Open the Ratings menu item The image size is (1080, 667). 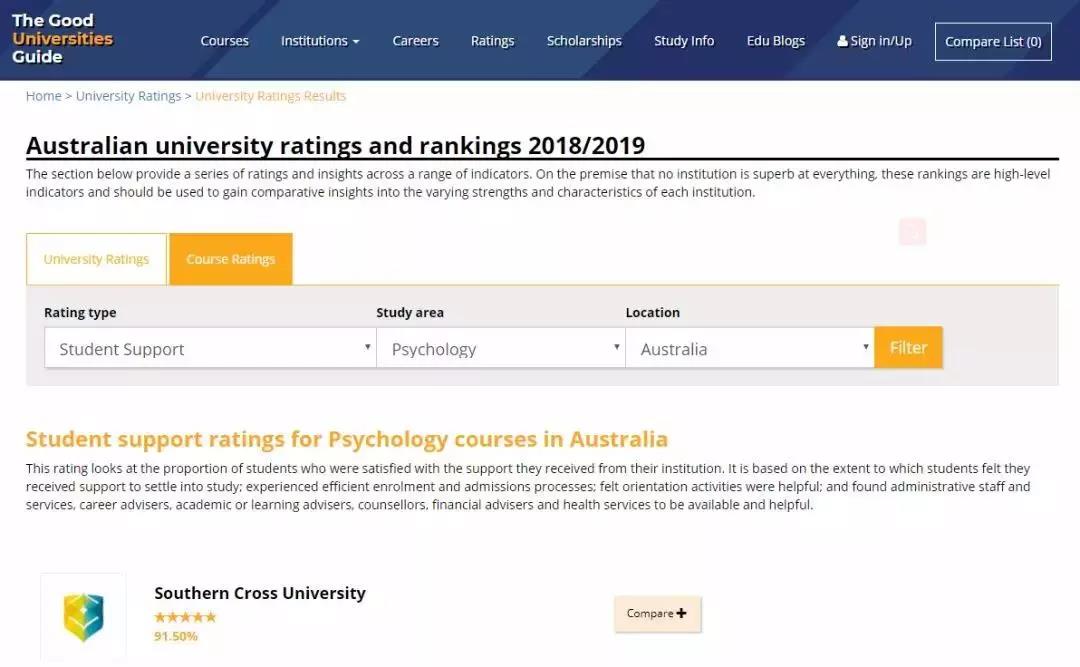coord(492,41)
